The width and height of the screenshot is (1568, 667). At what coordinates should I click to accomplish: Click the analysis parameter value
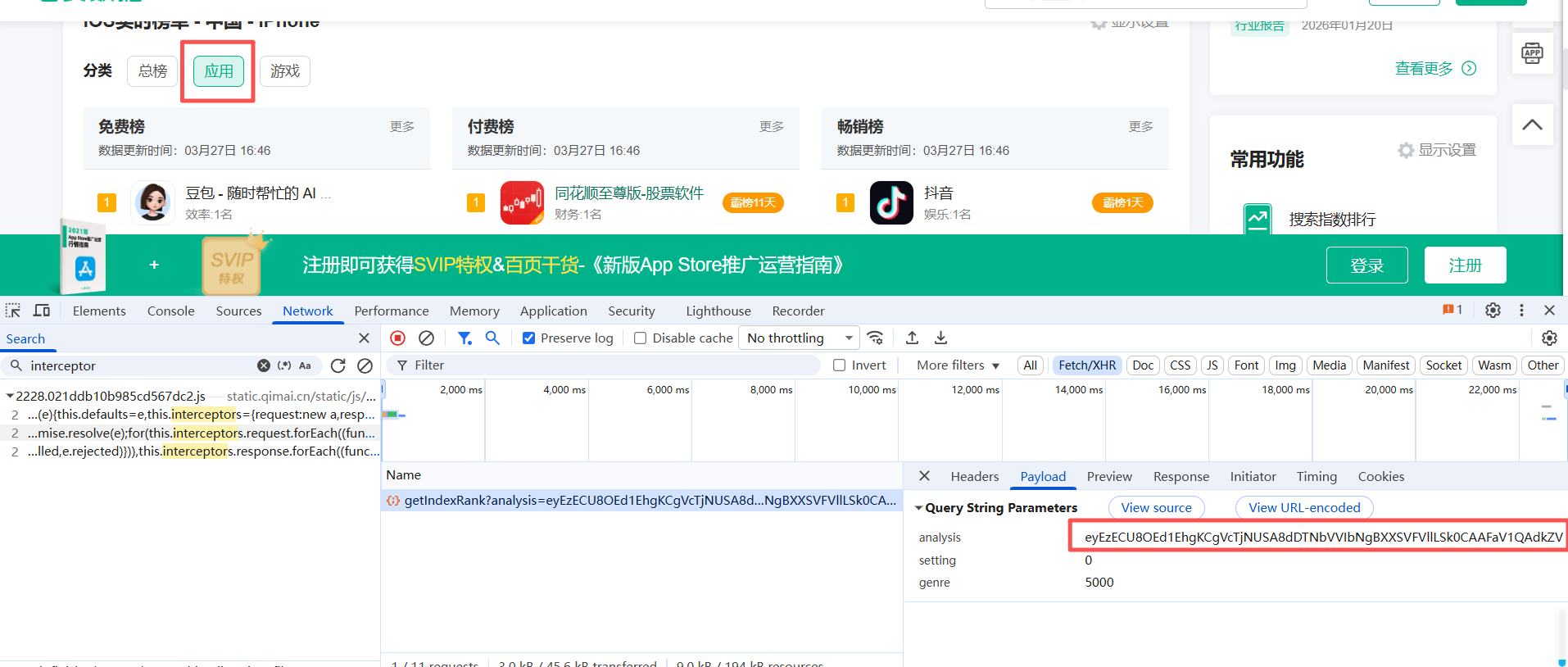[1323, 538]
